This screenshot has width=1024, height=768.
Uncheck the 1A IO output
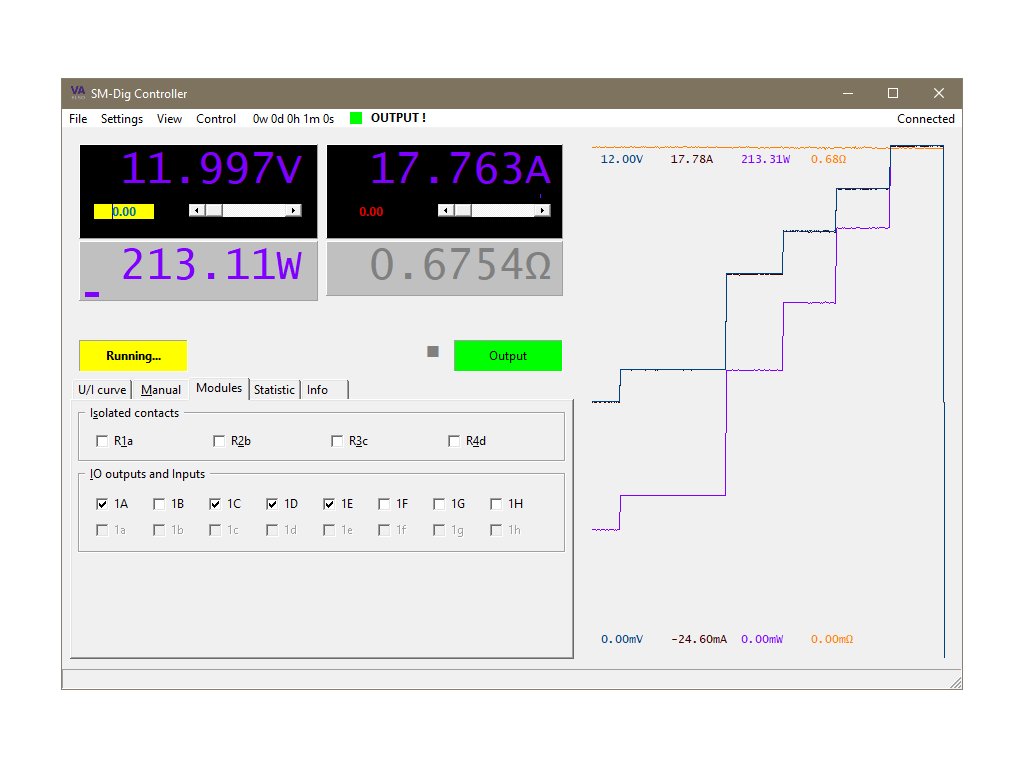pos(102,504)
